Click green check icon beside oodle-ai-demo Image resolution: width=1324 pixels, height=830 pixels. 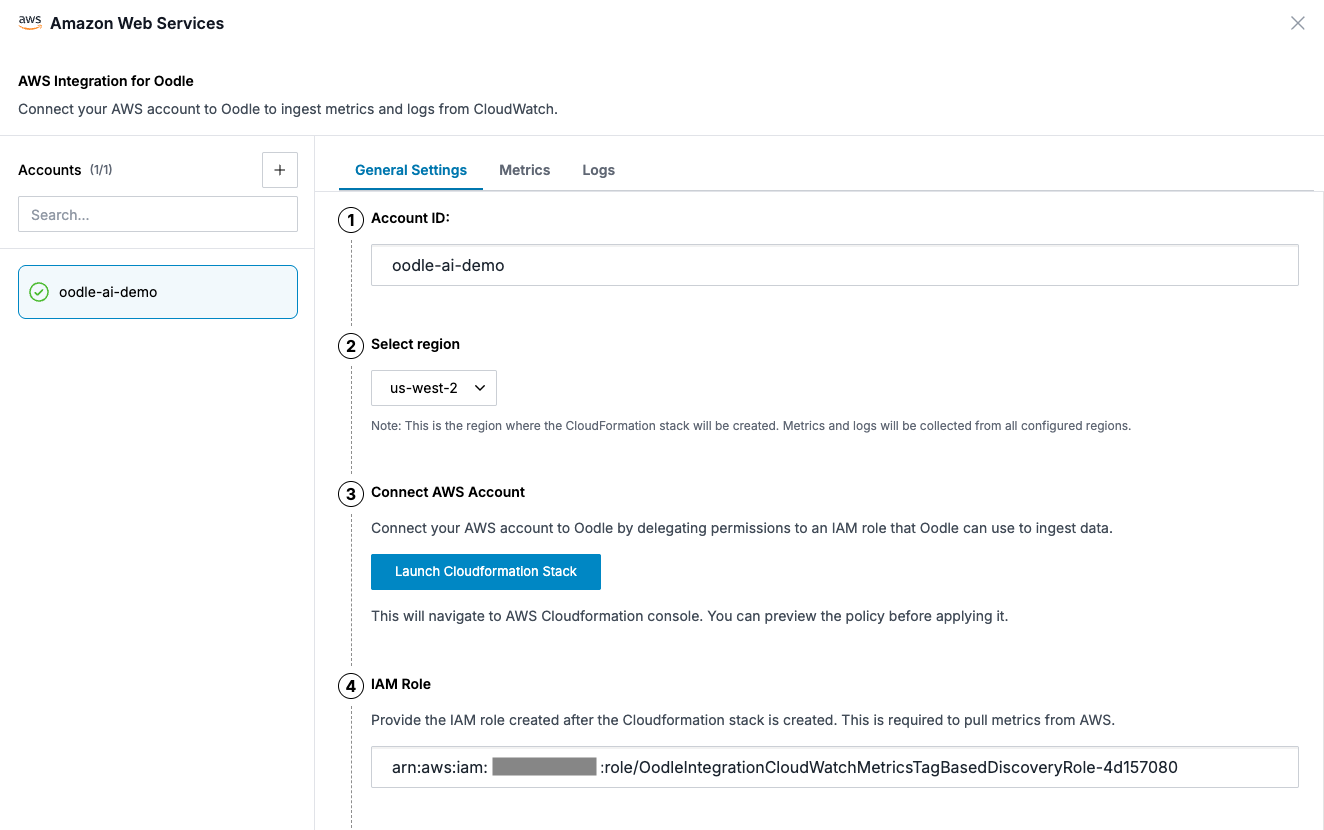(x=39, y=292)
